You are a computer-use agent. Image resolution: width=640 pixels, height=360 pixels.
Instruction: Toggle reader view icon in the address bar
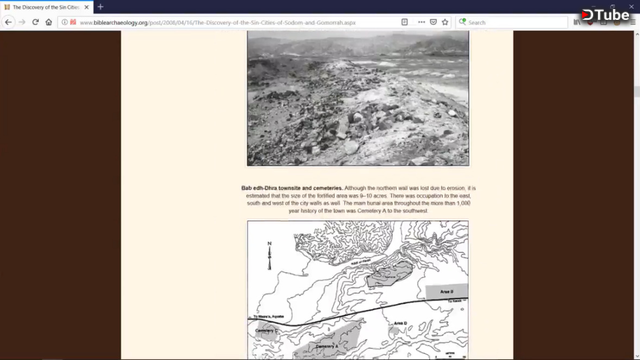pyautogui.click(x=404, y=22)
